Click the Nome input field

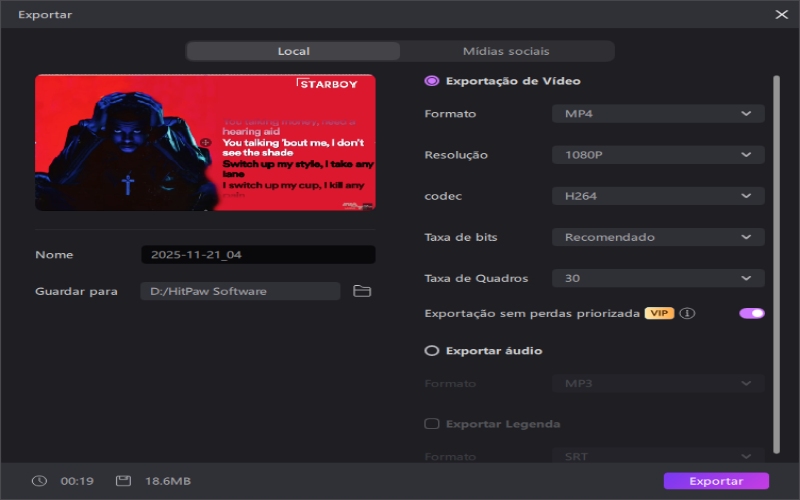coord(258,255)
